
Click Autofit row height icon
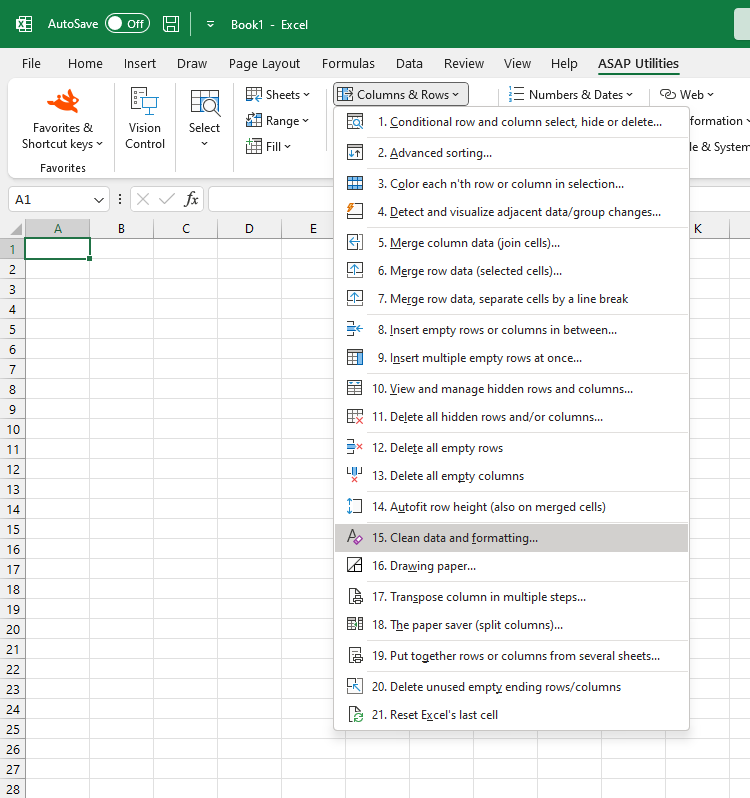click(355, 507)
